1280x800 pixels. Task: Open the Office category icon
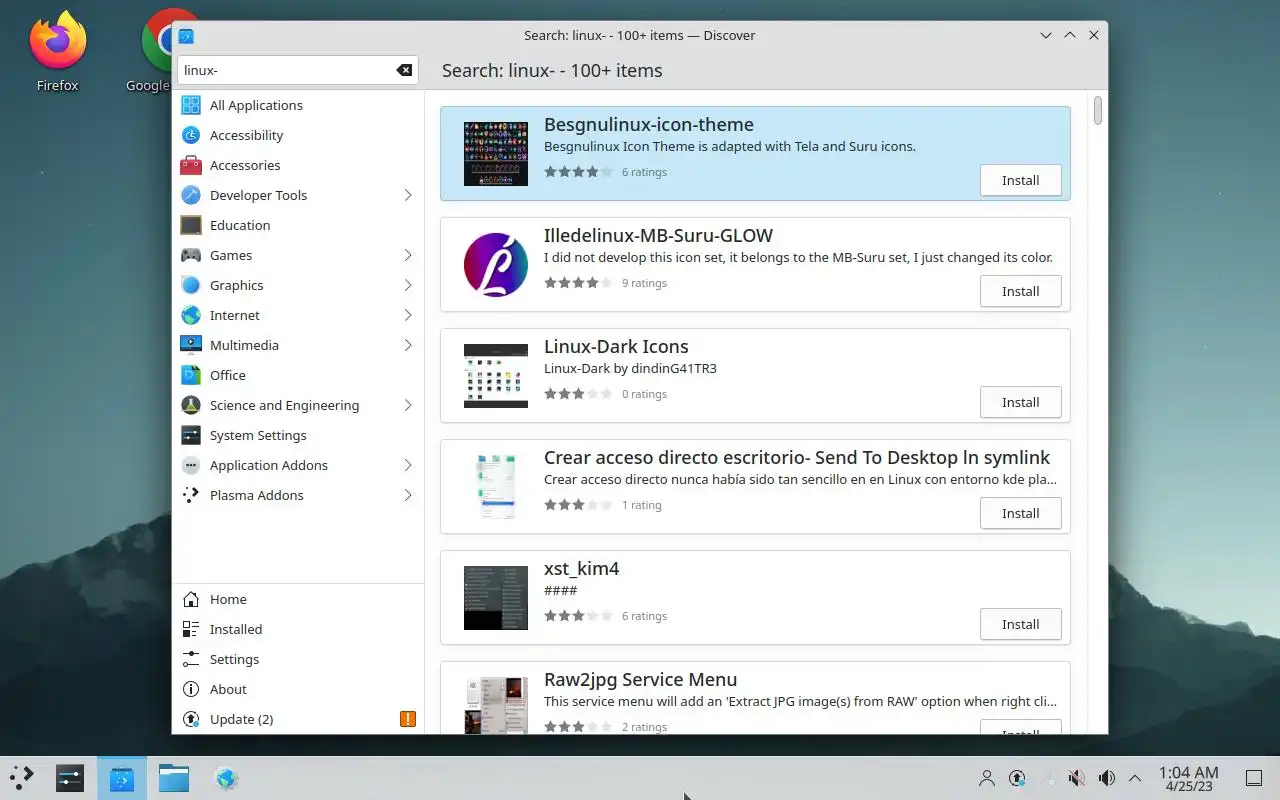(191, 375)
